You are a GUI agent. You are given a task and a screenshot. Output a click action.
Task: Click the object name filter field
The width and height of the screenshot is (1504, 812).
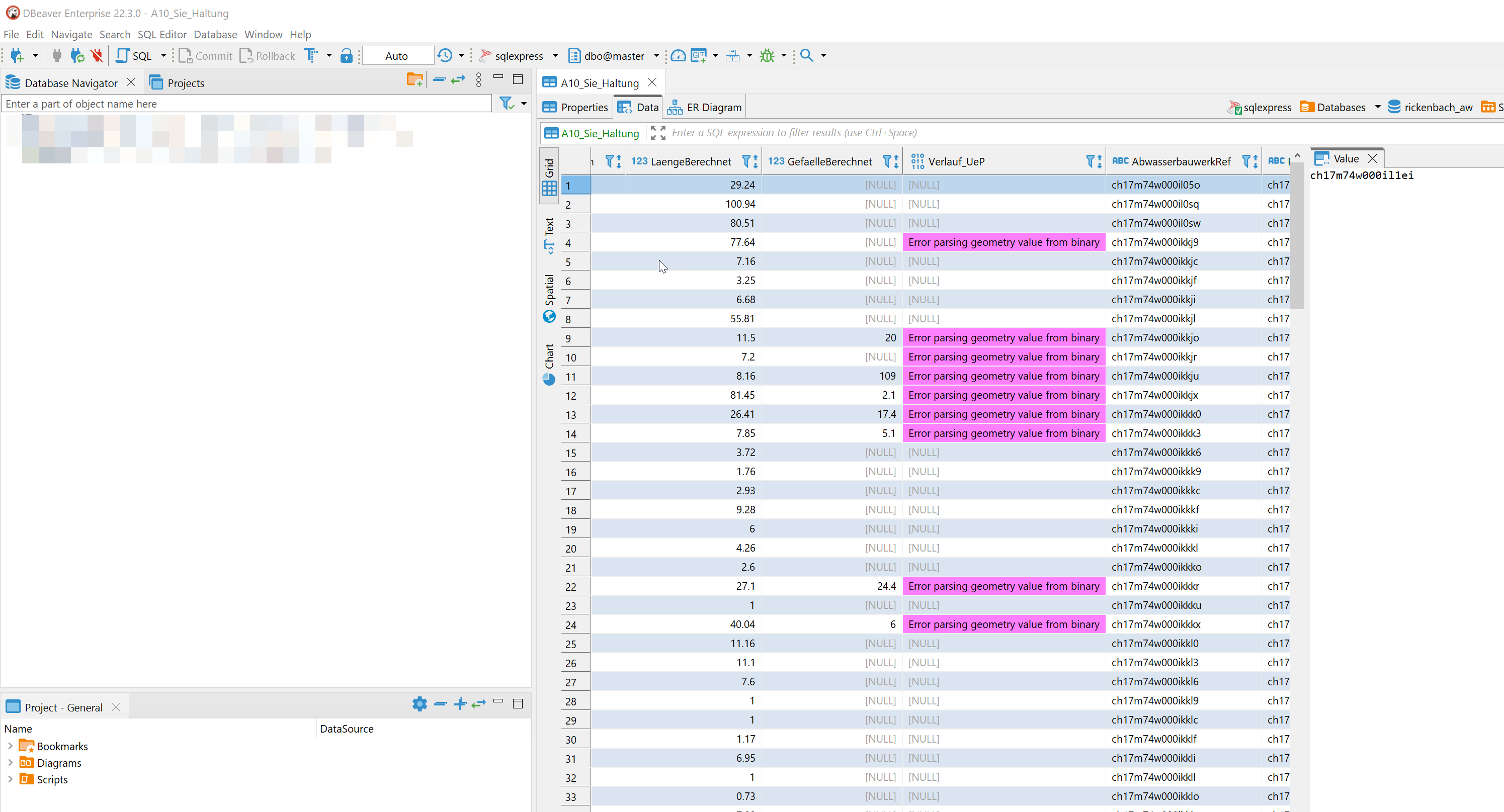tap(246, 104)
